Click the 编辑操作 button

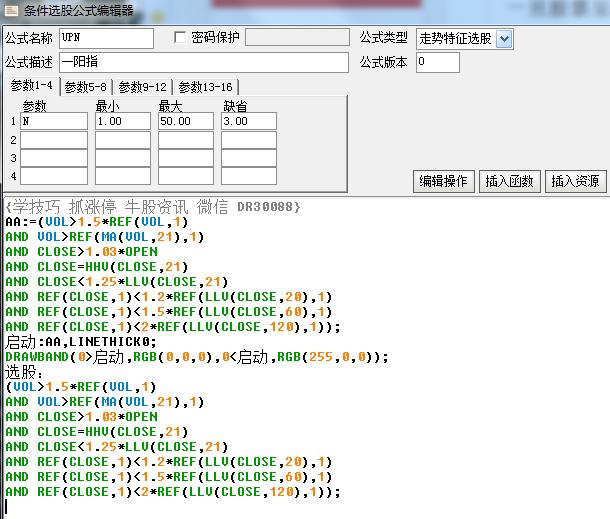coord(443,181)
